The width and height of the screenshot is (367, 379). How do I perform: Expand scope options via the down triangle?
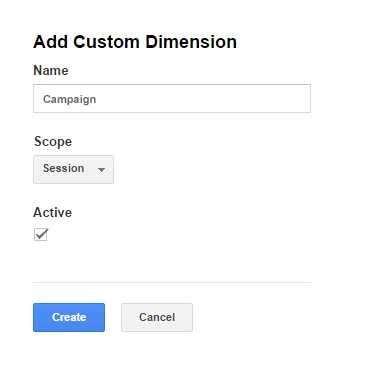[101, 170]
